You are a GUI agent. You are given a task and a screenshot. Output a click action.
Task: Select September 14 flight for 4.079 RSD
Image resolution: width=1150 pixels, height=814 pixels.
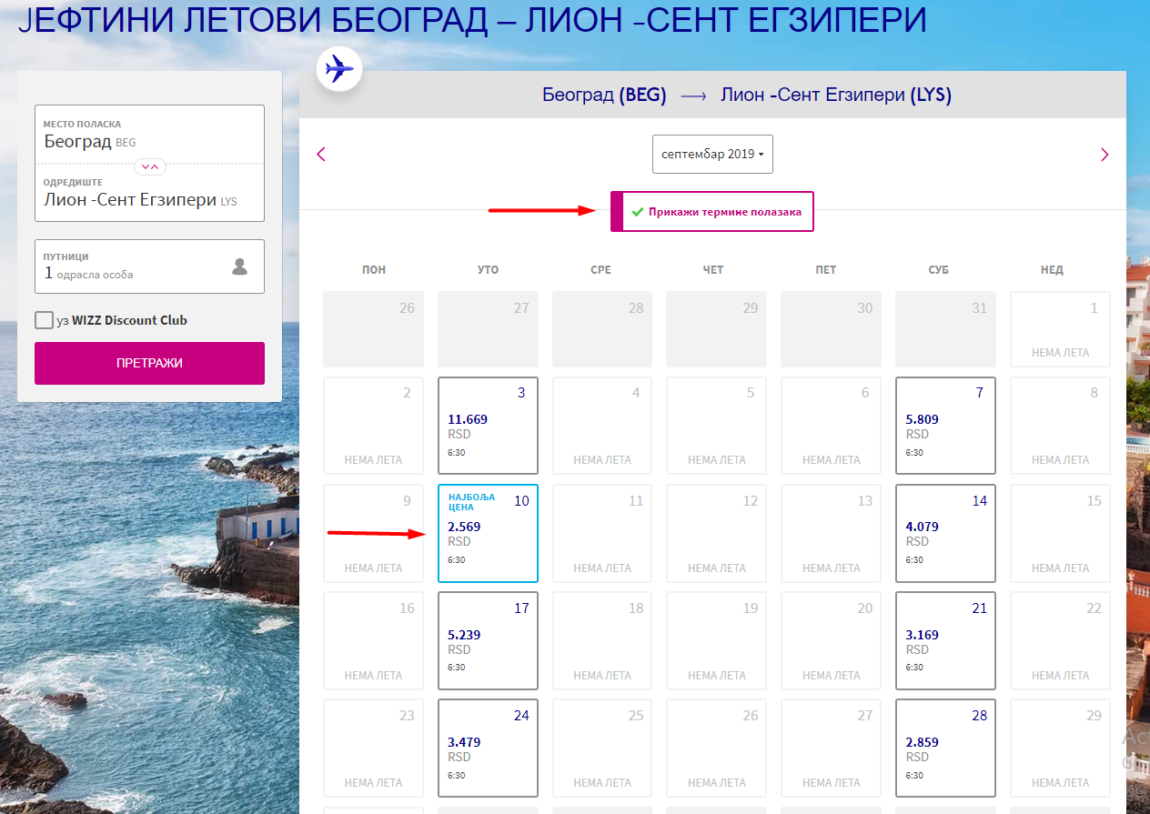(x=945, y=533)
